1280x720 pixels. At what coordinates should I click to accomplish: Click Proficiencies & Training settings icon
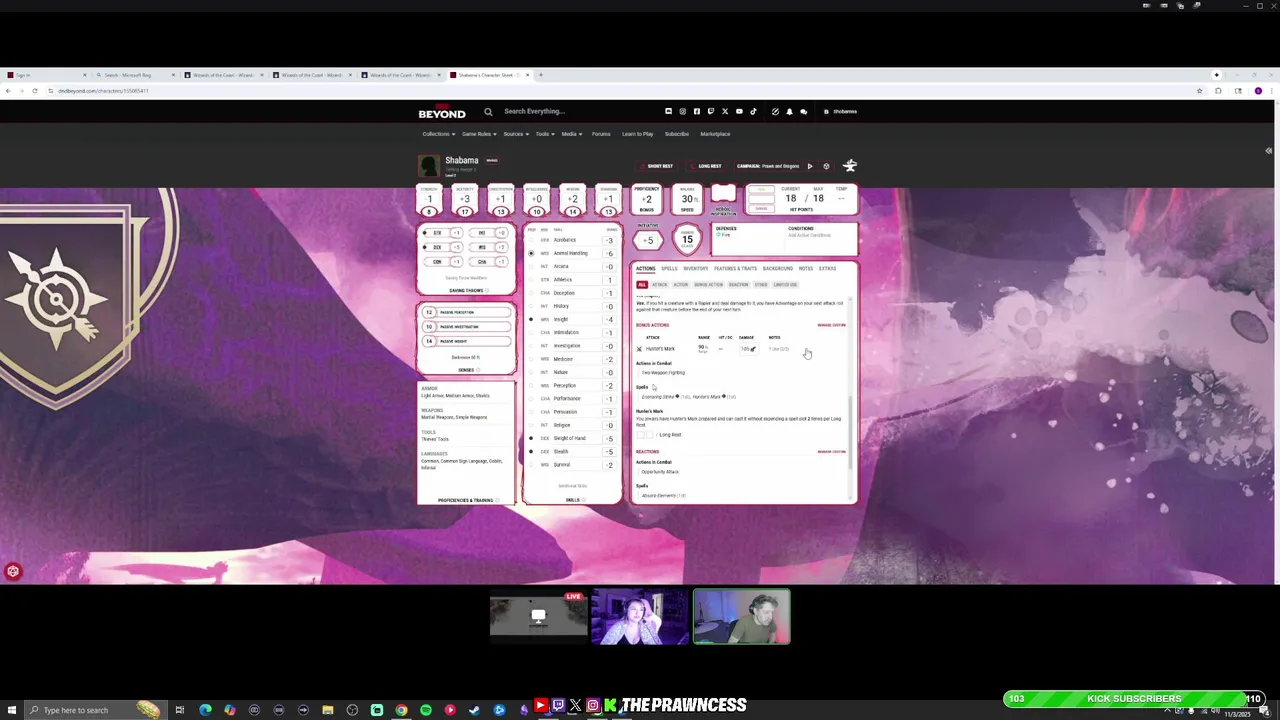(497, 500)
